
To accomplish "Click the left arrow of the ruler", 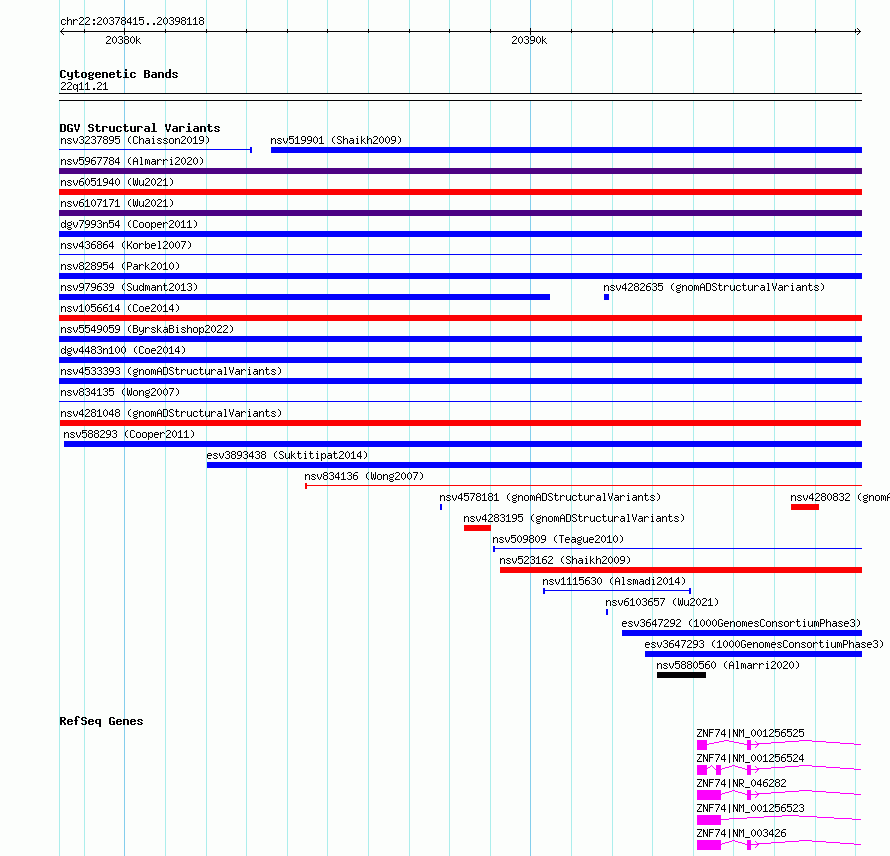I will 62,32.
